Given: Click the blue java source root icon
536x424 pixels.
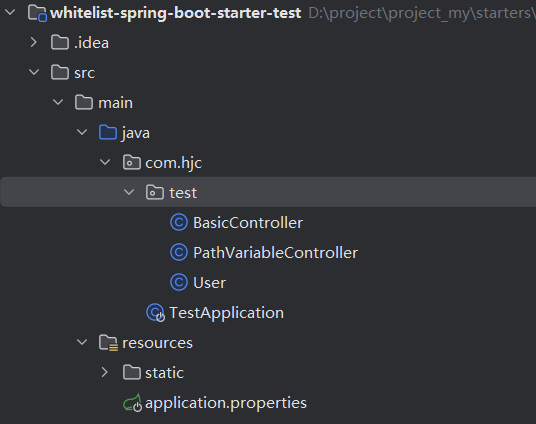Looking at the screenshot, I should 108,132.
